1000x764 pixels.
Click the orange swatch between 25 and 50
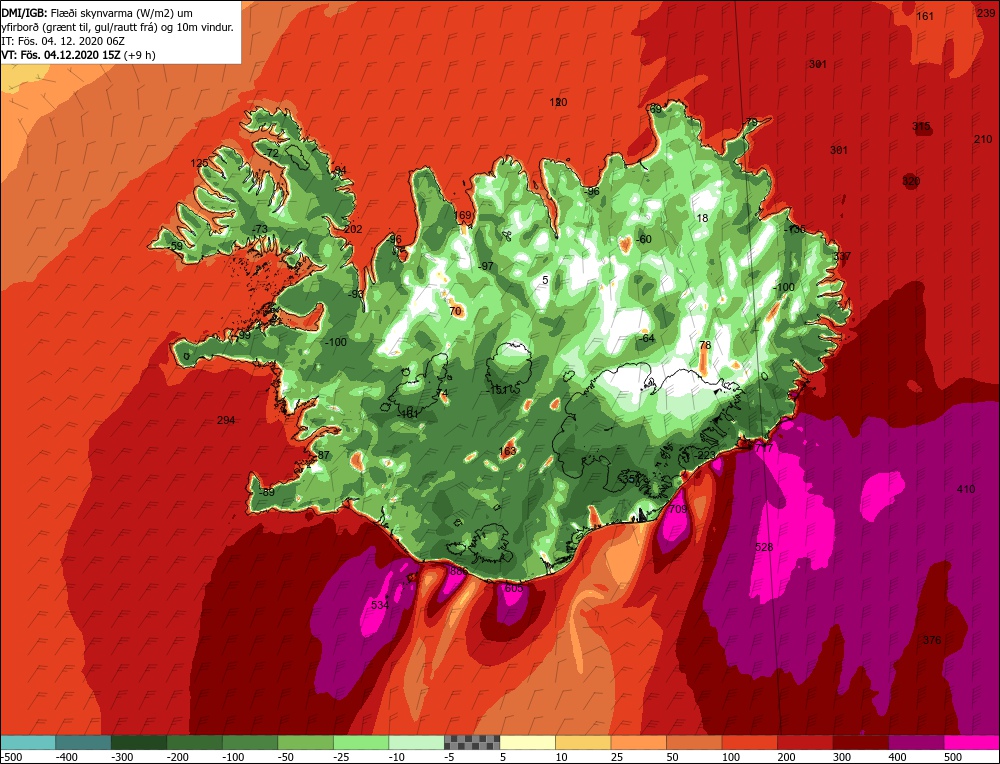click(x=638, y=742)
